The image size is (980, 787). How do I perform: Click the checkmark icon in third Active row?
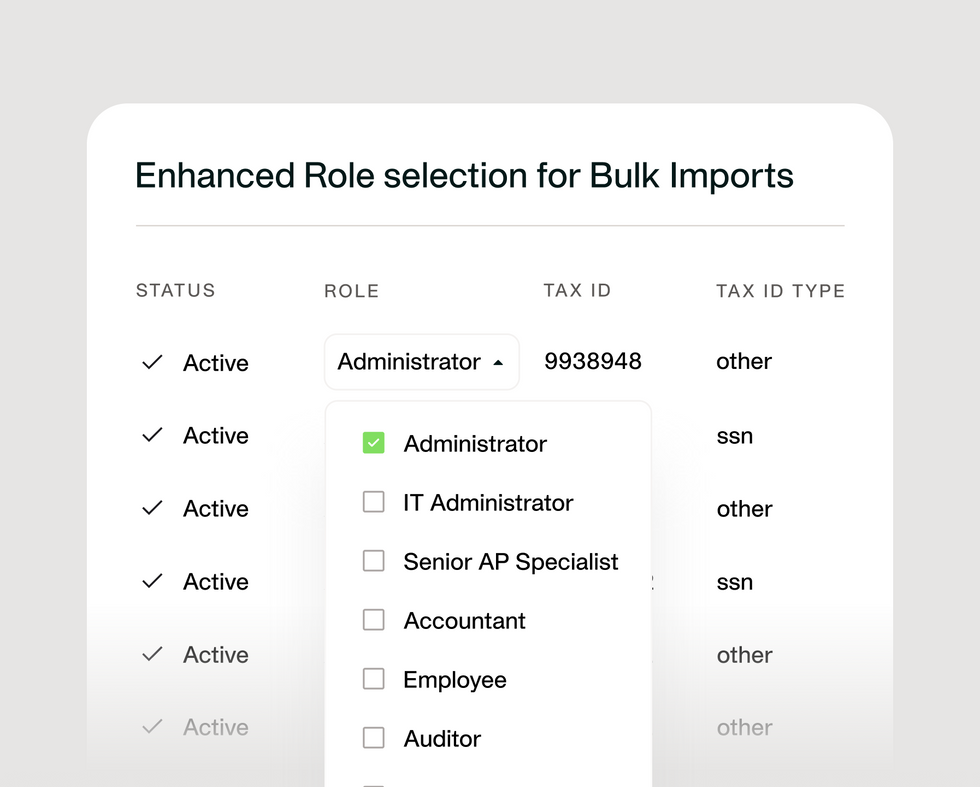click(152, 508)
